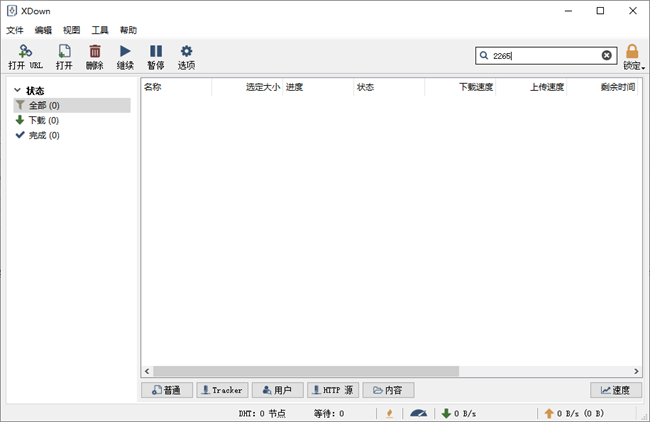Open the 文件 (File) menu

tap(15, 30)
